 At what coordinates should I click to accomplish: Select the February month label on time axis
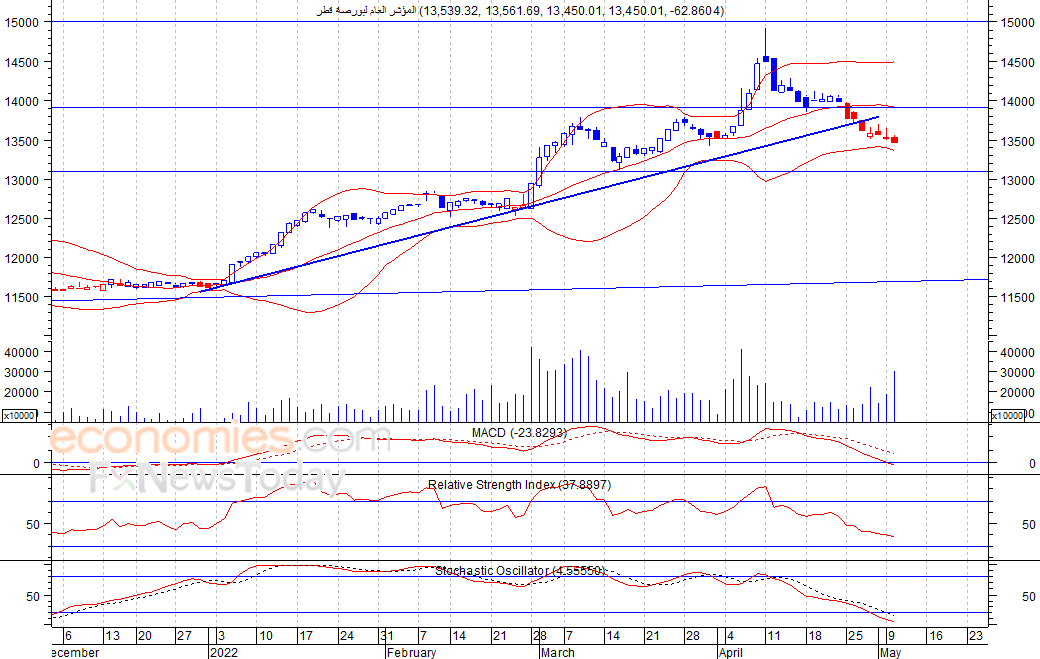411,652
